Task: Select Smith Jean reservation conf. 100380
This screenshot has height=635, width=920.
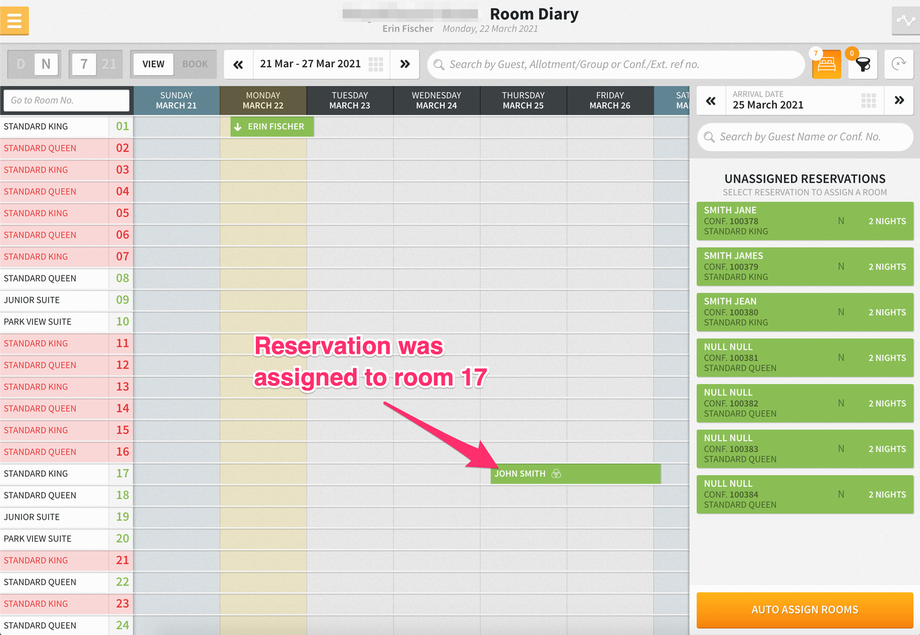Action: [805, 312]
